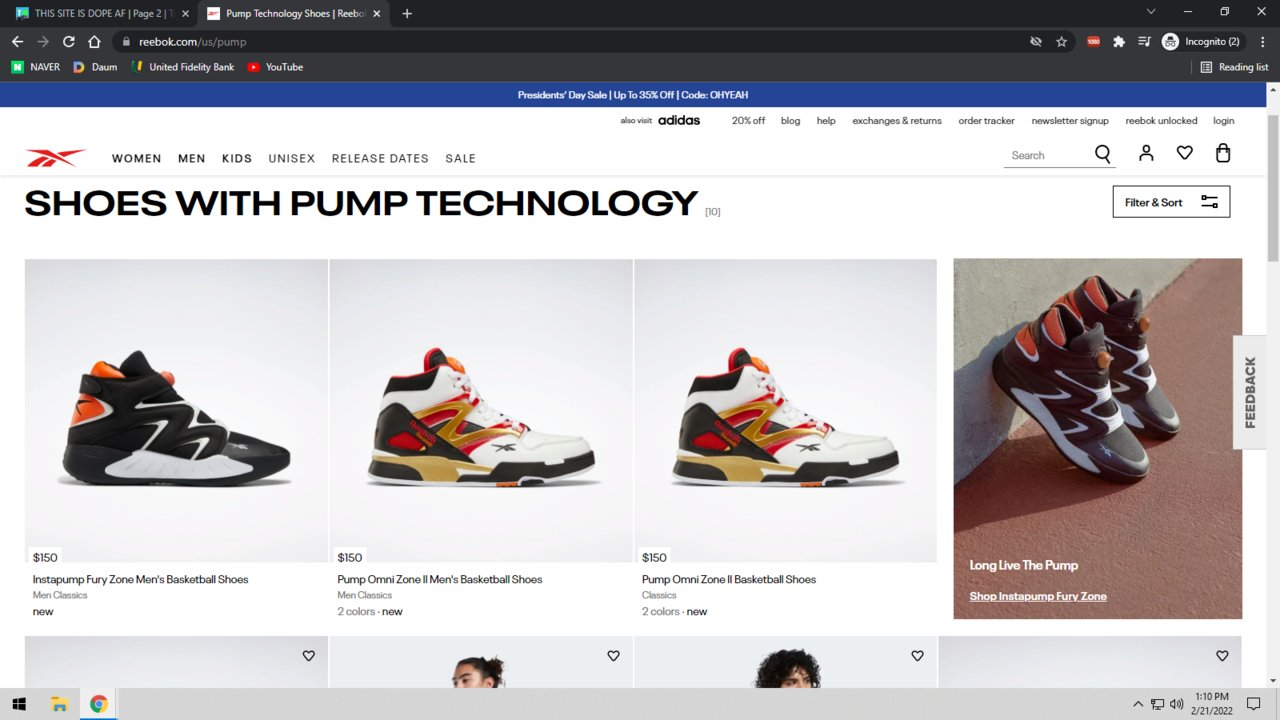Viewport: 1280px width, 720px height.
Task: Open RELEASE DATES in navigation
Action: (380, 158)
